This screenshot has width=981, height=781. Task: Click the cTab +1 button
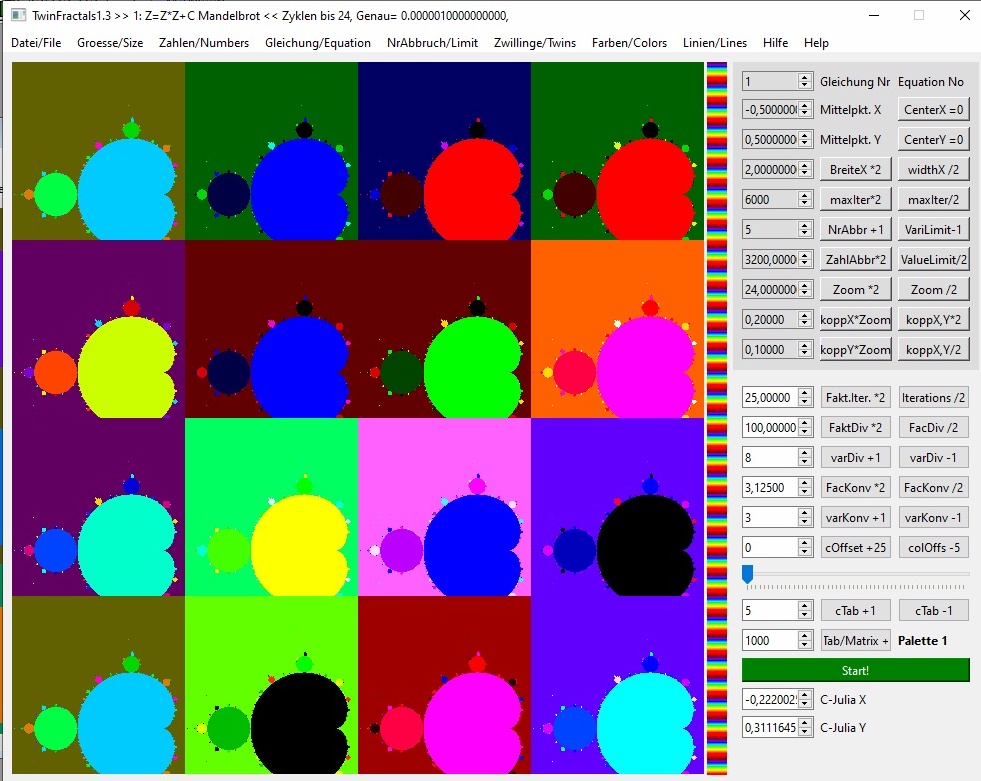855,610
